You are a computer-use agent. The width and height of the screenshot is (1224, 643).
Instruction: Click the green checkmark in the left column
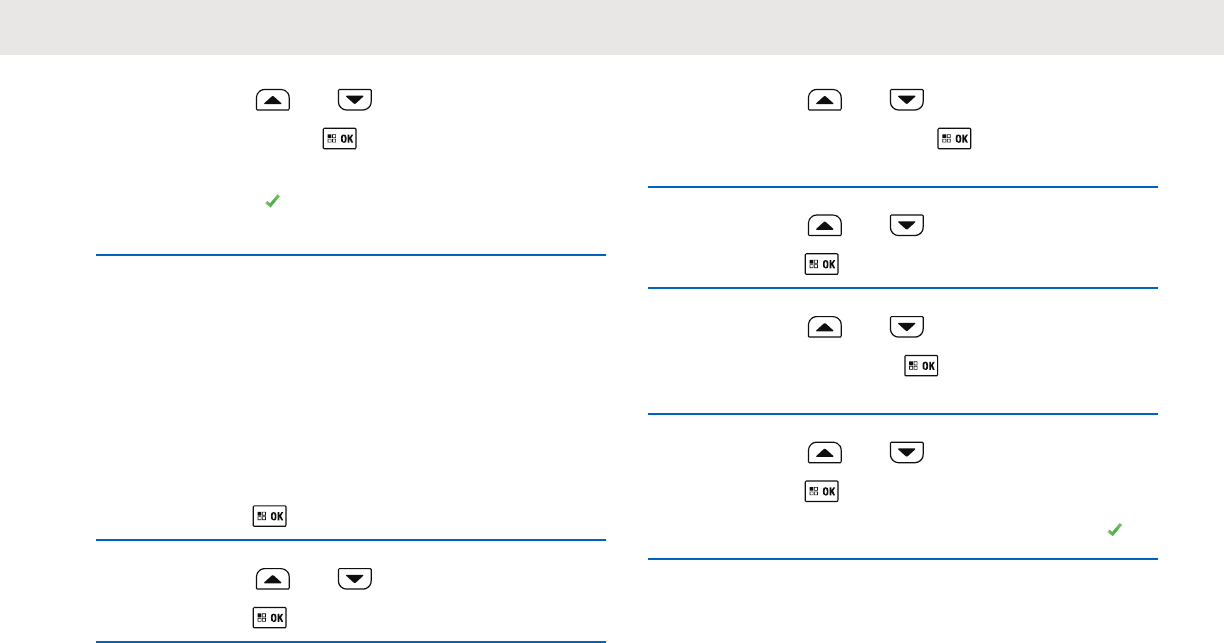[270, 202]
